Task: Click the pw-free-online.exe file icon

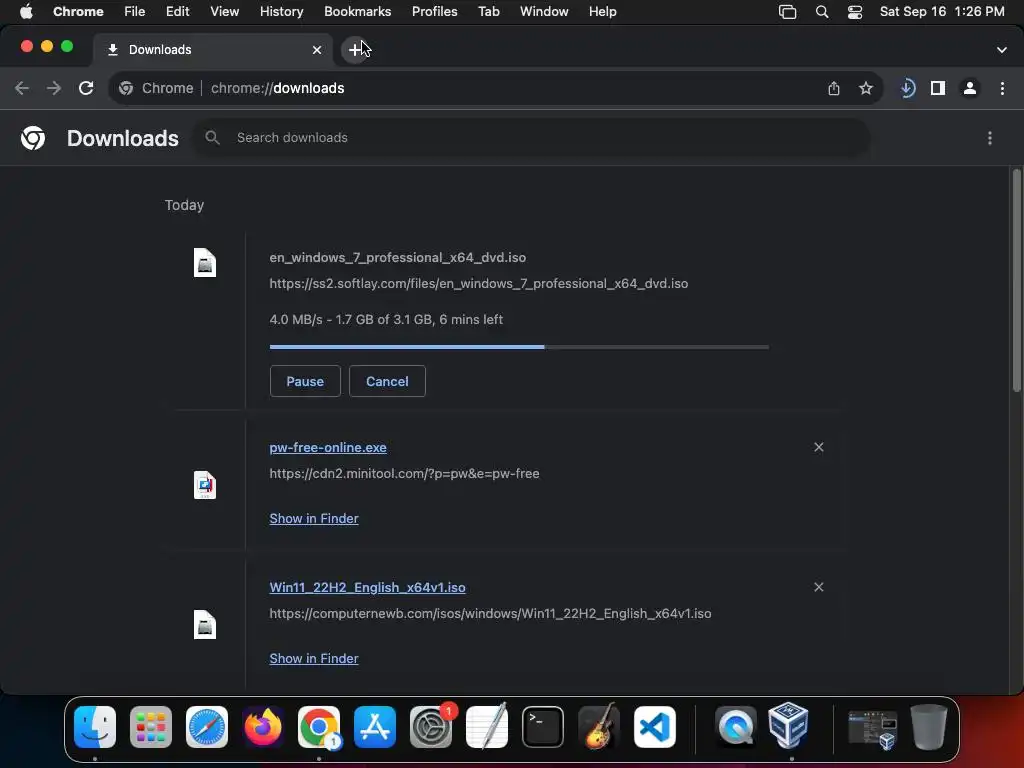Action: (x=205, y=485)
